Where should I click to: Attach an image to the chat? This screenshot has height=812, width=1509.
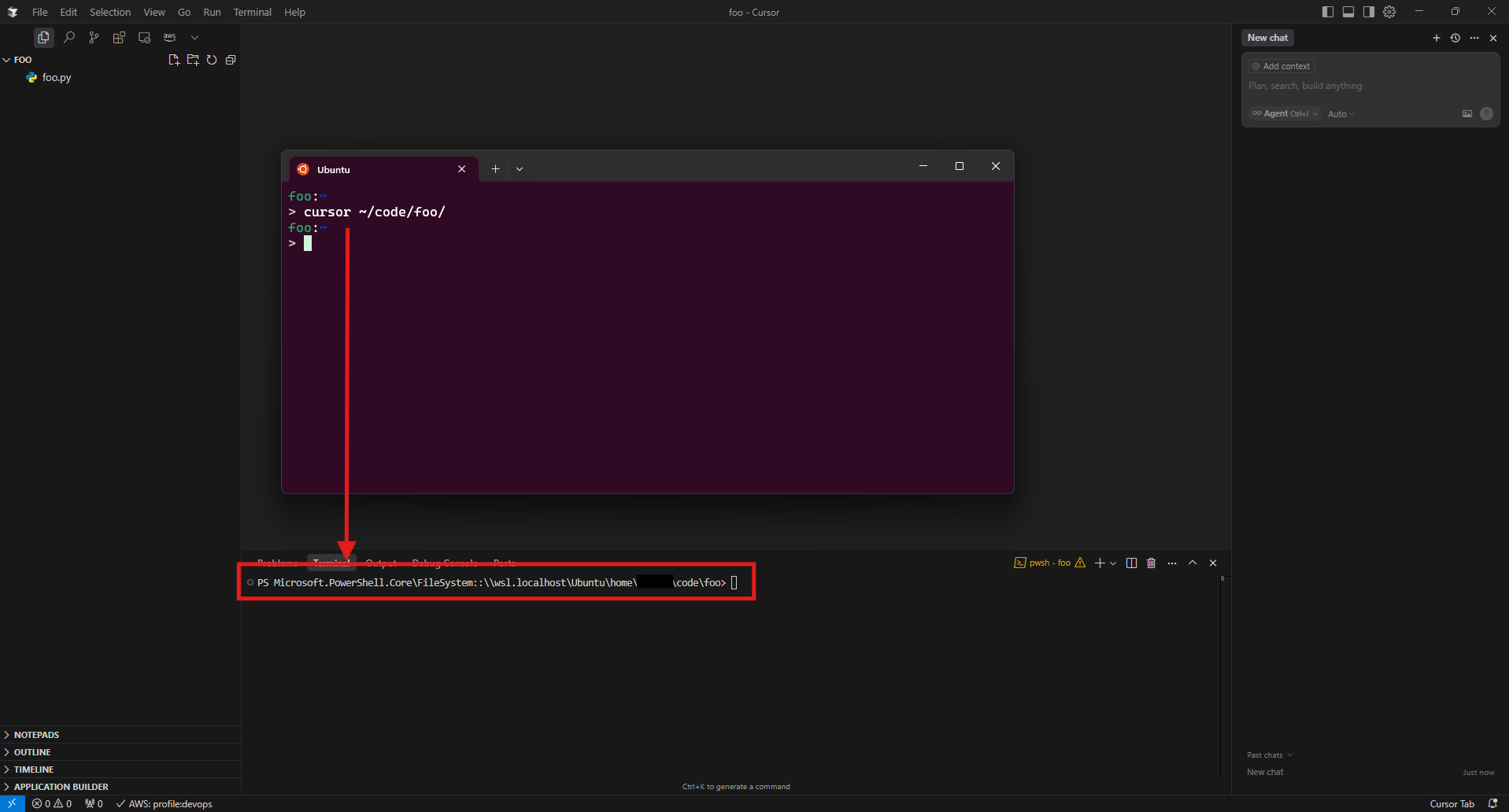click(x=1467, y=114)
